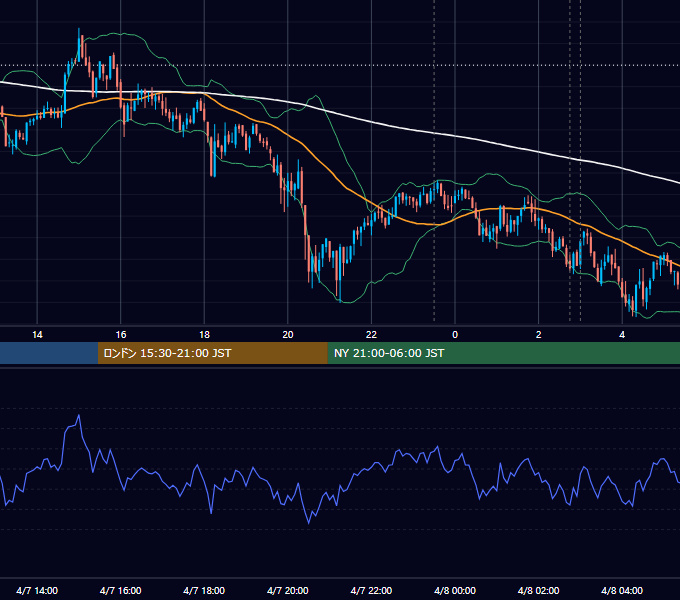Viewport: 680px width, 600px height.
Task: Click the 4/8 00:00 time label
Action: tap(455, 590)
